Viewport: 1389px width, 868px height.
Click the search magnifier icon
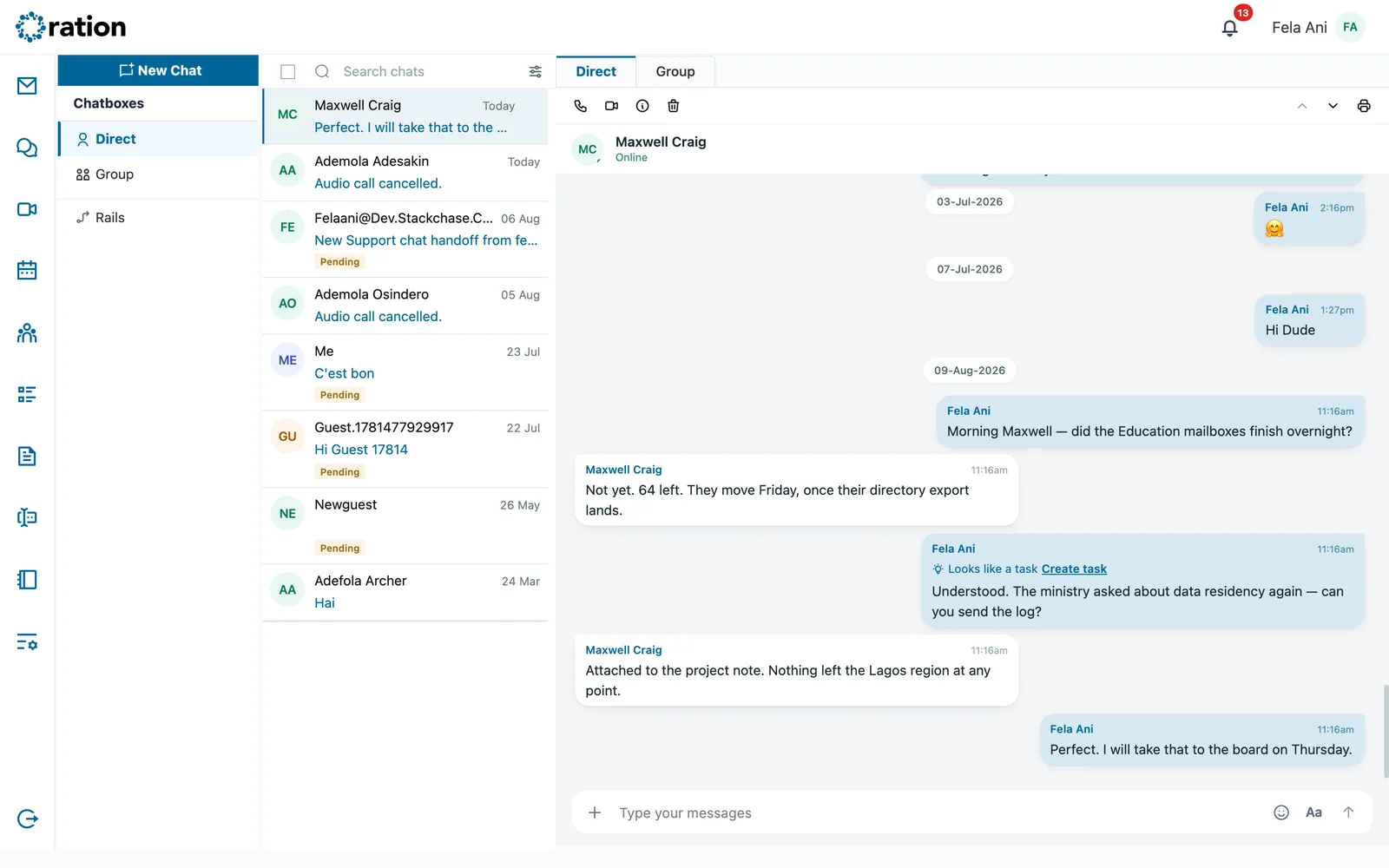[322, 71]
